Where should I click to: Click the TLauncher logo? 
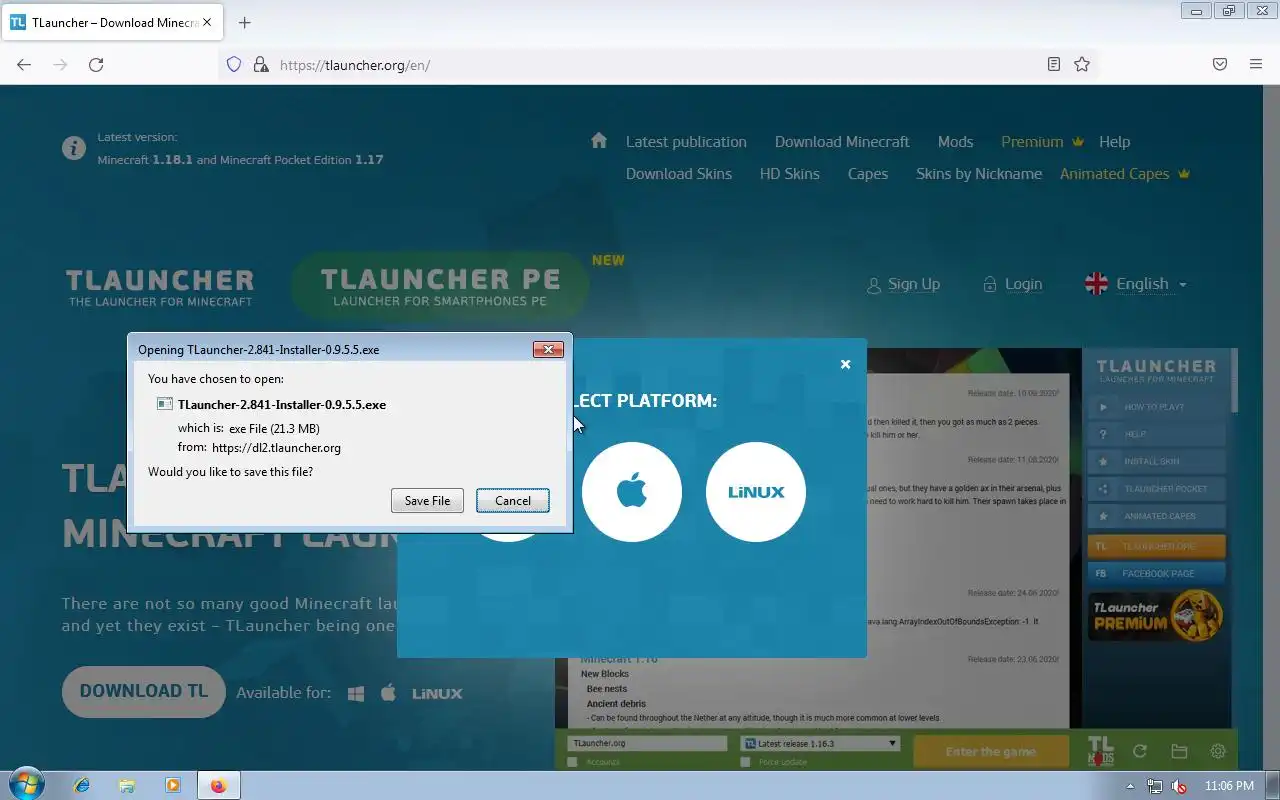coord(160,287)
